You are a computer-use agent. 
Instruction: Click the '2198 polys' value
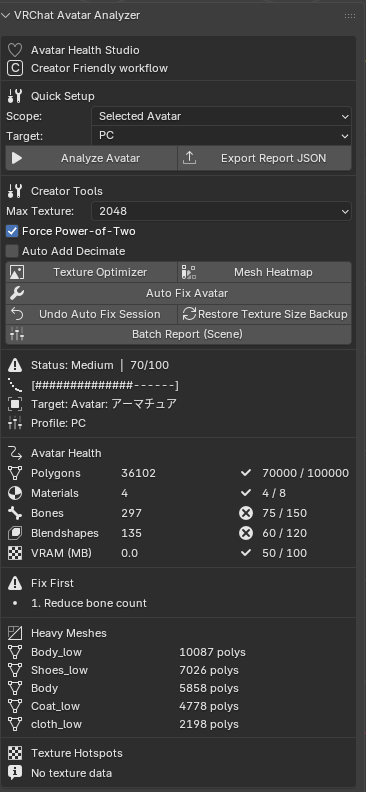coord(209,724)
